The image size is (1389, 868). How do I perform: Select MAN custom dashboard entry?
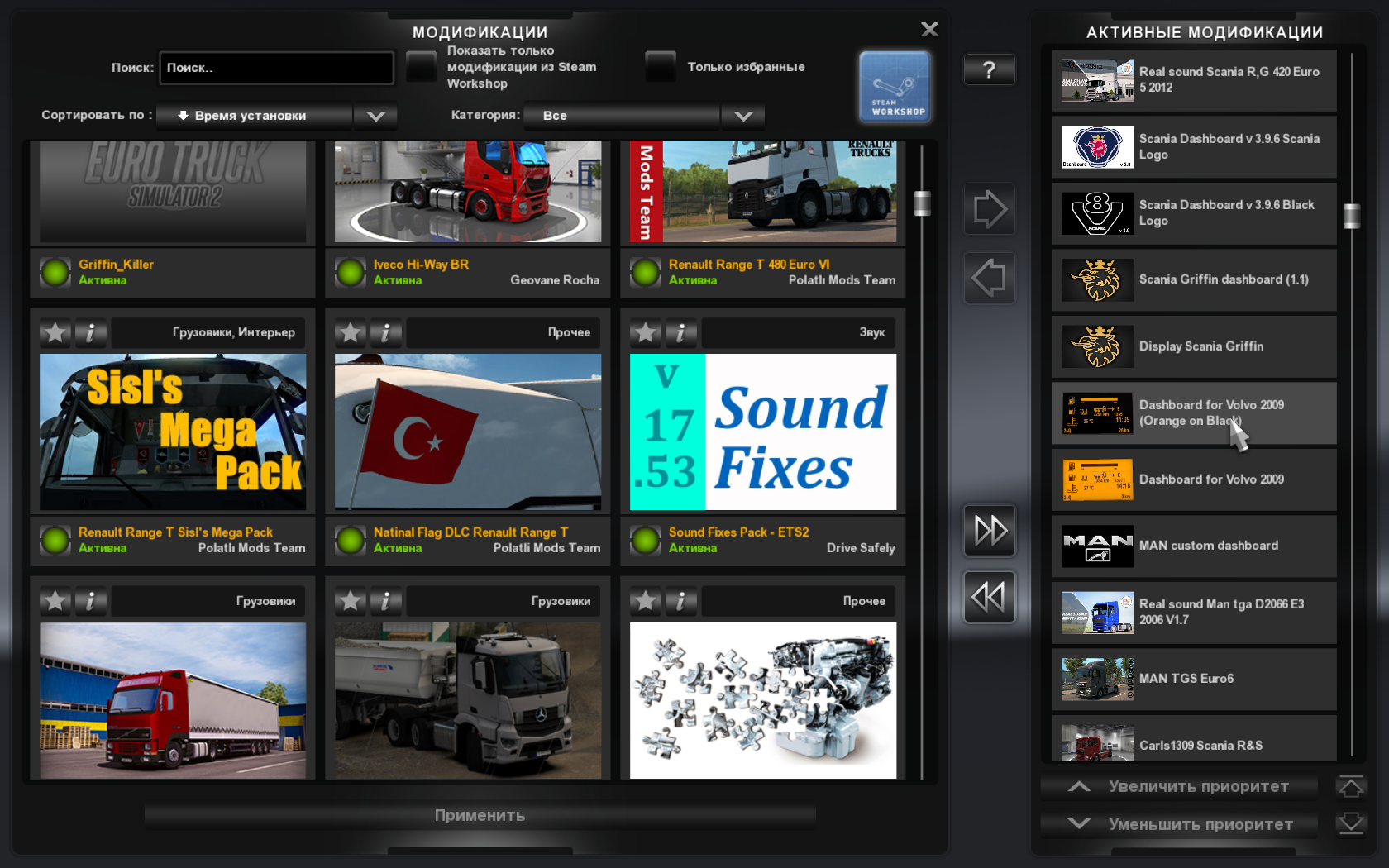pos(1194,546)
